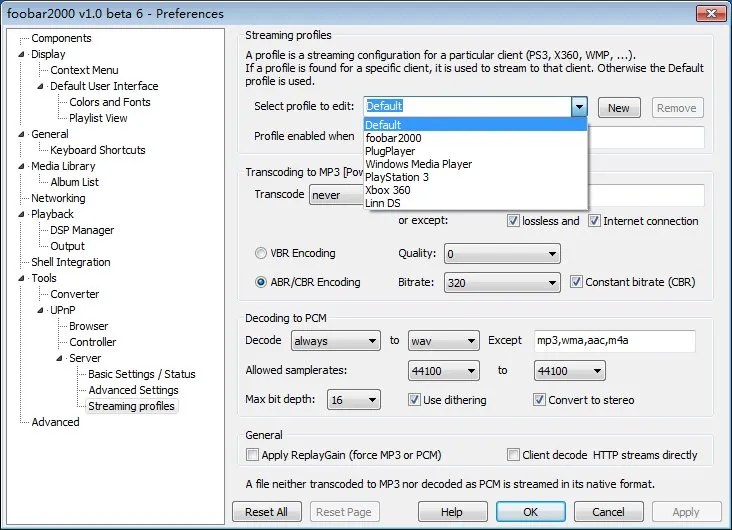Toggle the Convert to stereo checkbox

click(539, 400)
